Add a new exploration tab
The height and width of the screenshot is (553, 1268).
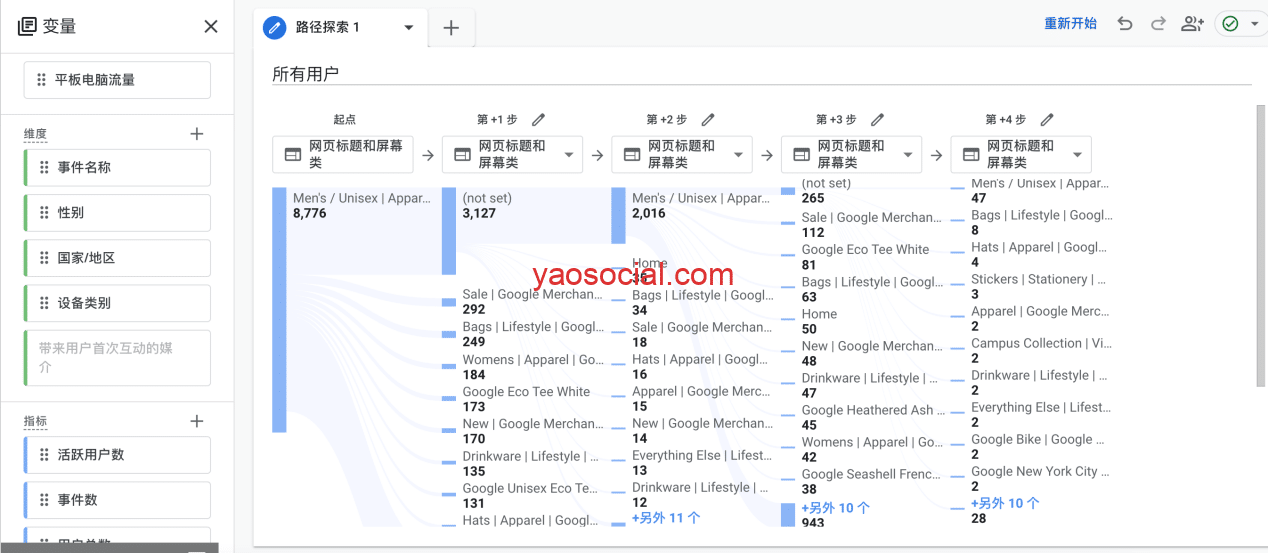451,28
